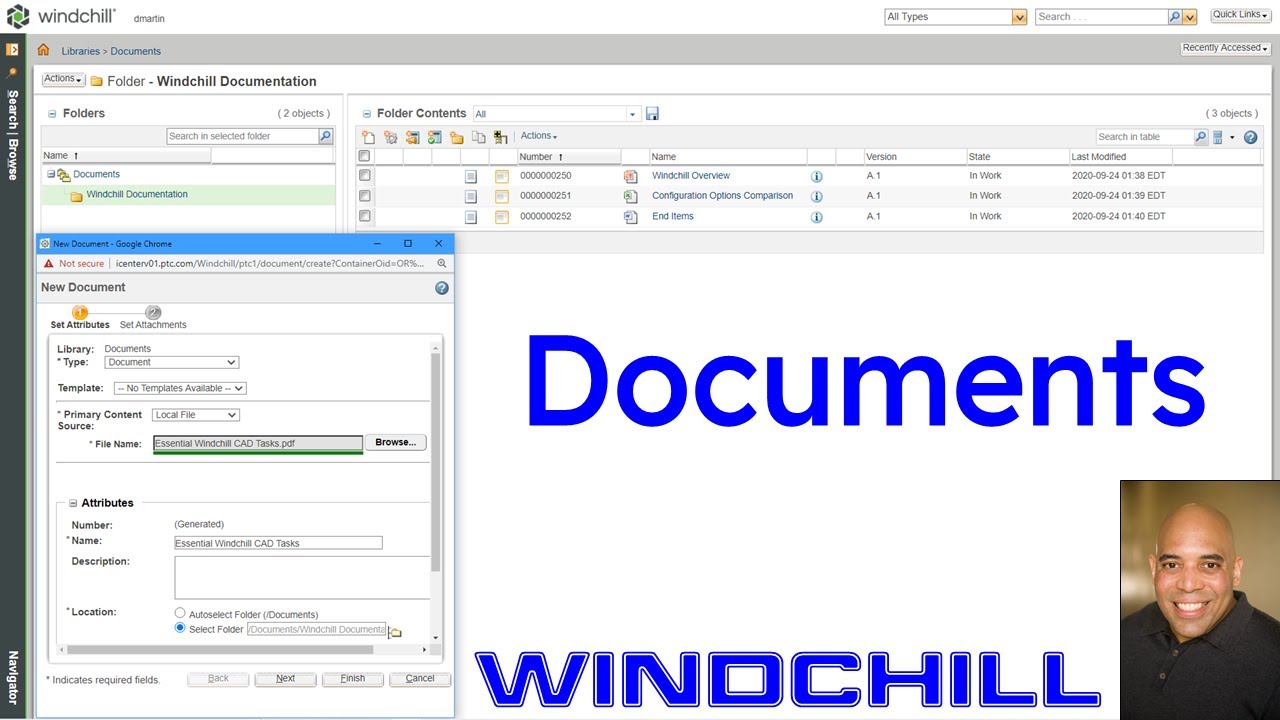
Task: Click orange arrow icon at top of side navigator
Action: coord(13,49)
